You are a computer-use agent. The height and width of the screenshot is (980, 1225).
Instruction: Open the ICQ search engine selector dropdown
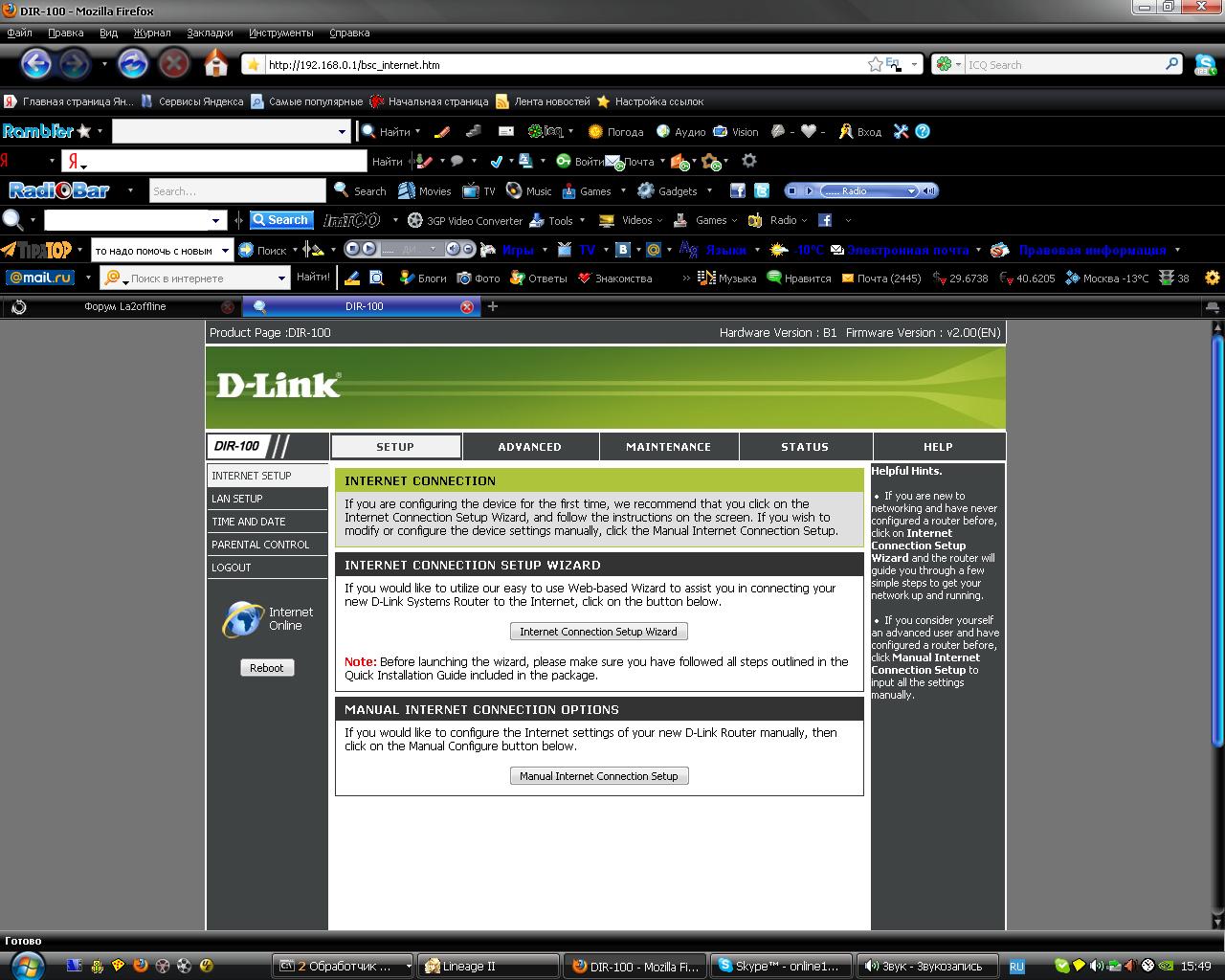tap(957, 65)
